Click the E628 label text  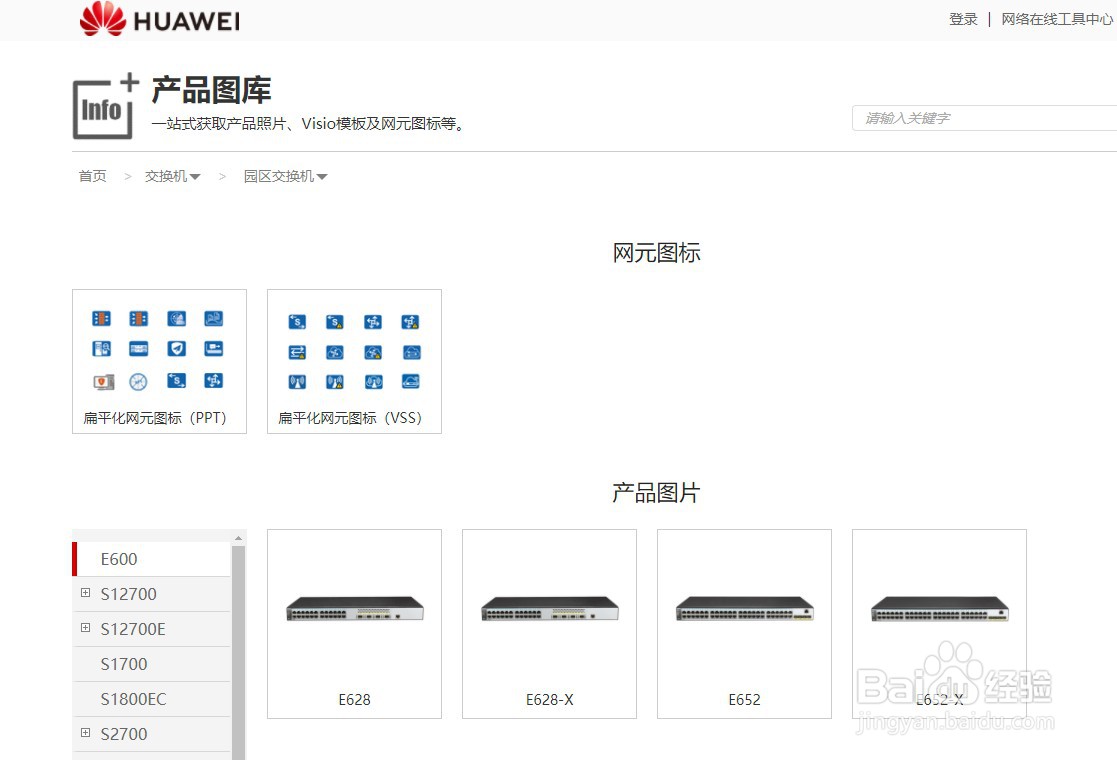click(354, 699)
